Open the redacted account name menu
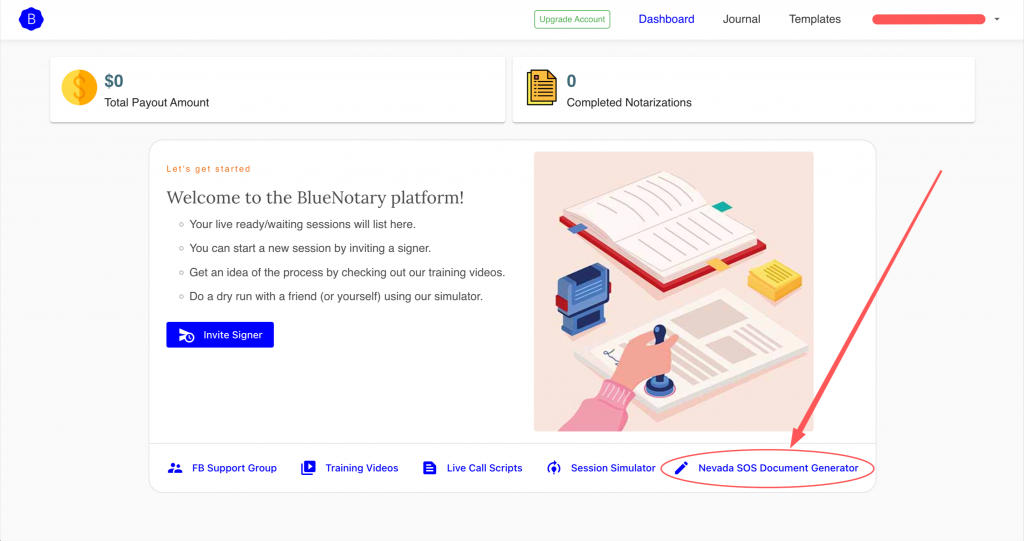The width and height of the screenshot is (1024, 541). coord(929,19)
